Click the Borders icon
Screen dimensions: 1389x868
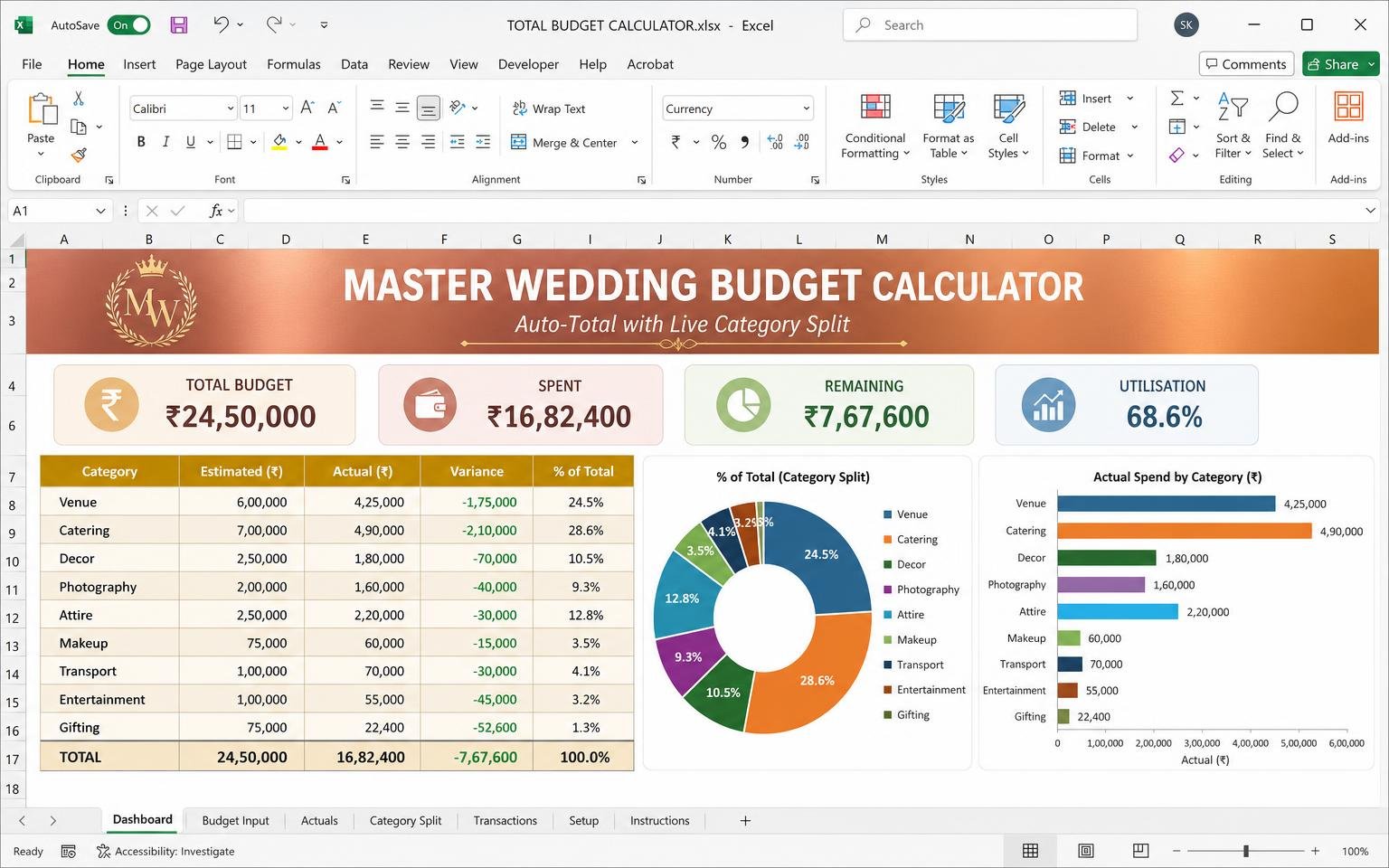[x=234, y=142]
